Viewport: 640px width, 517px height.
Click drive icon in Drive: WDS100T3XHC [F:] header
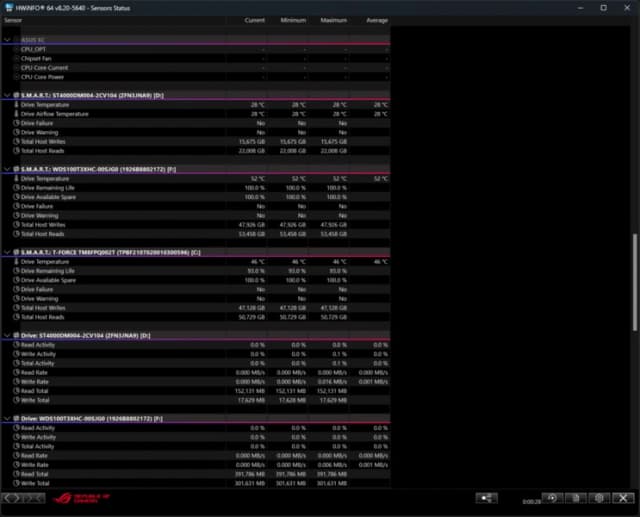16,418
